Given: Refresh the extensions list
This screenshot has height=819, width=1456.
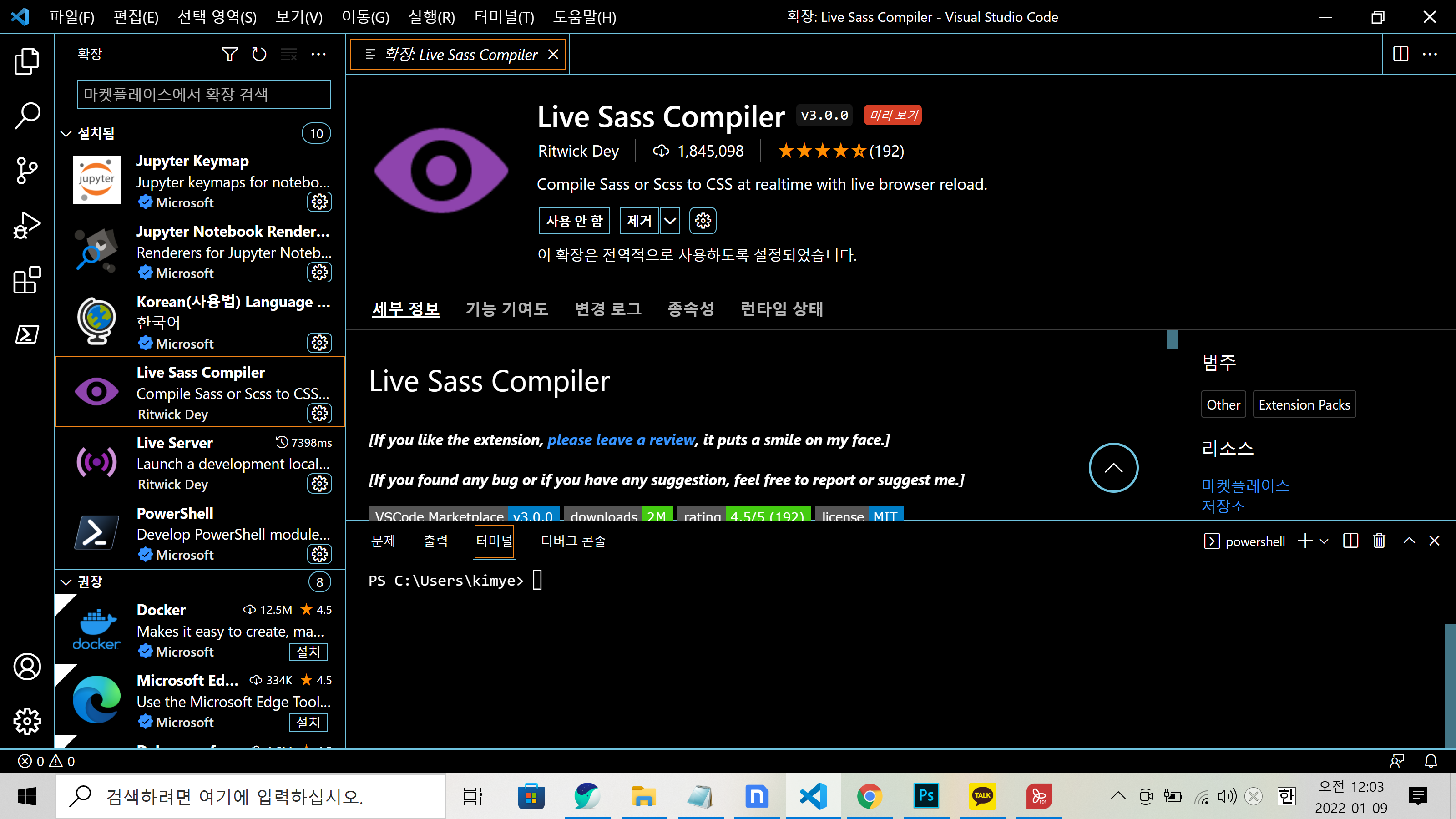Looking at the screenshot, I should pos(259,54).
